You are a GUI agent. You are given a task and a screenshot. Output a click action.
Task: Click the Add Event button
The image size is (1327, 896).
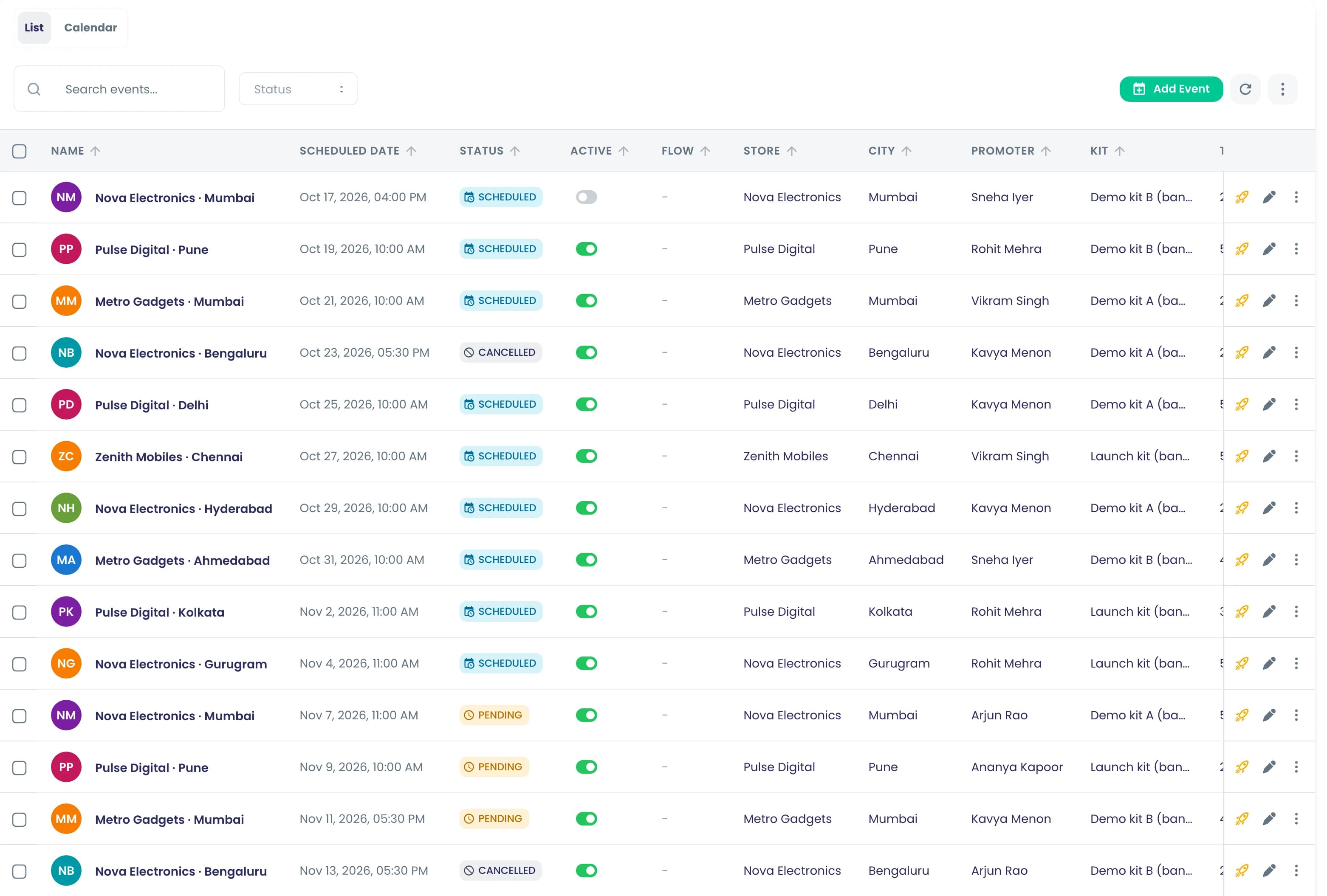click(1171, 89)
